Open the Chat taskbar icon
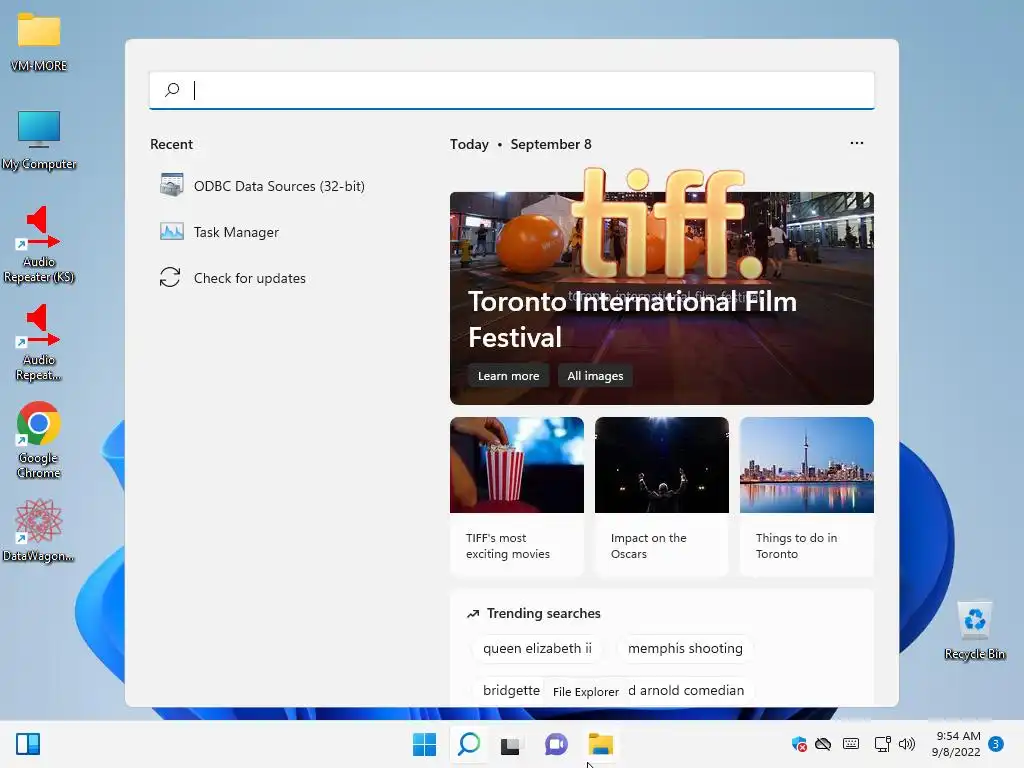Image resolution: width=1024 pixels, height=768 pixels. point(556,744)
